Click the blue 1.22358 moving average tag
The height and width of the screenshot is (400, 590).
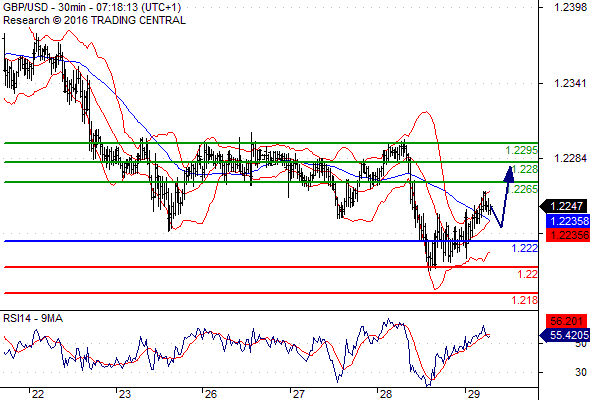point(567,221)
